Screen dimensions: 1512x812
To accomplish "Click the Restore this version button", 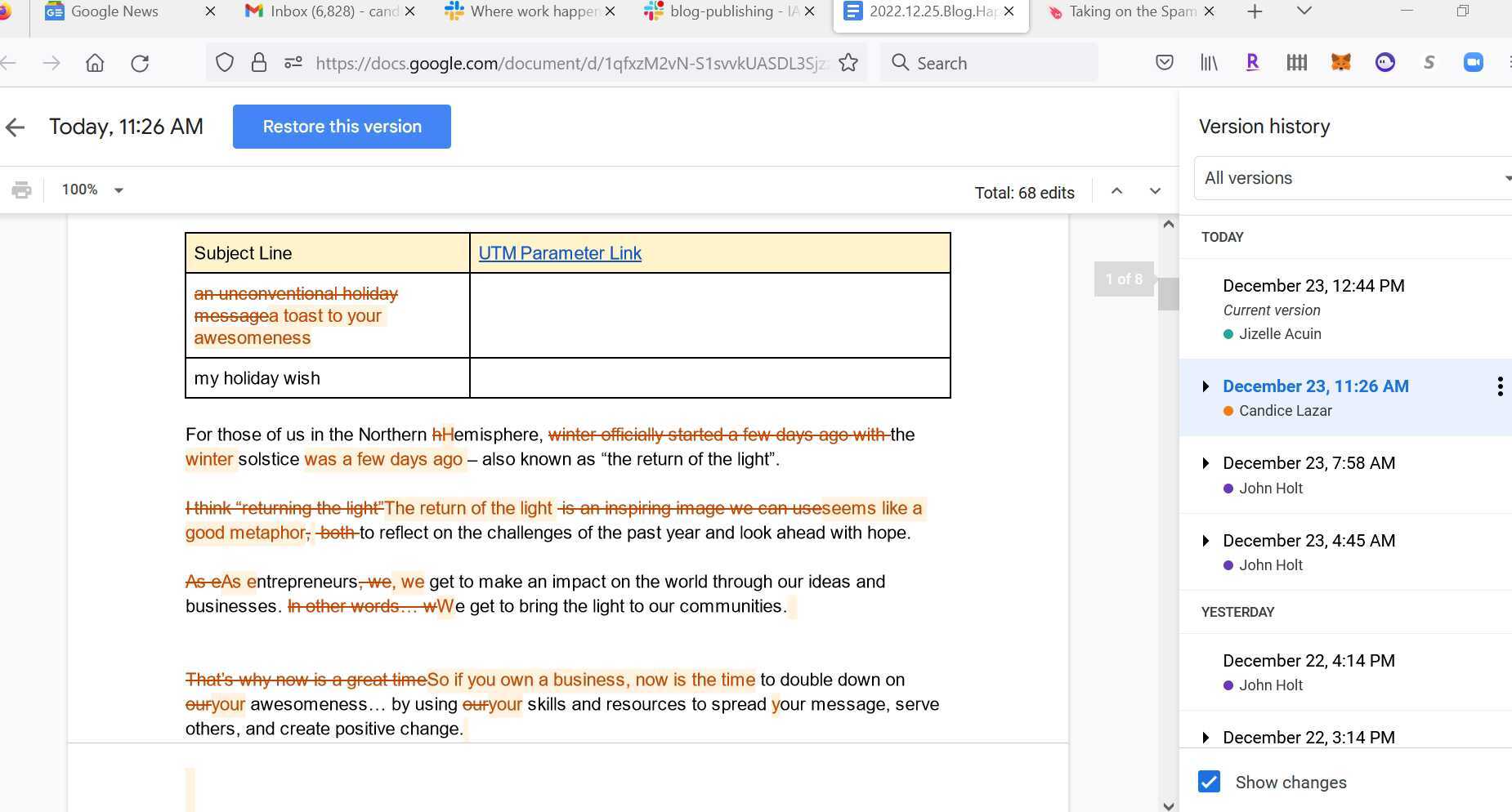I will pyautogui.click(x=342, y=127).
